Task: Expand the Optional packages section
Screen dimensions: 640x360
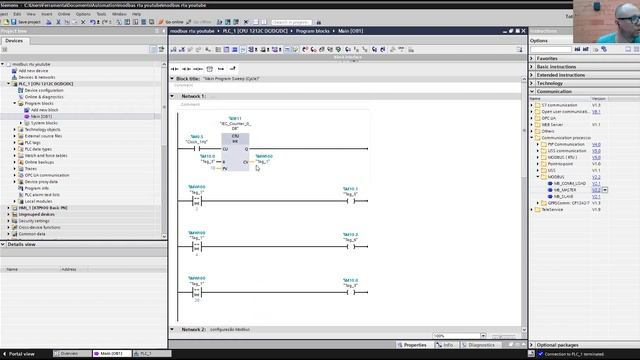Action: (x=532, y=345)
